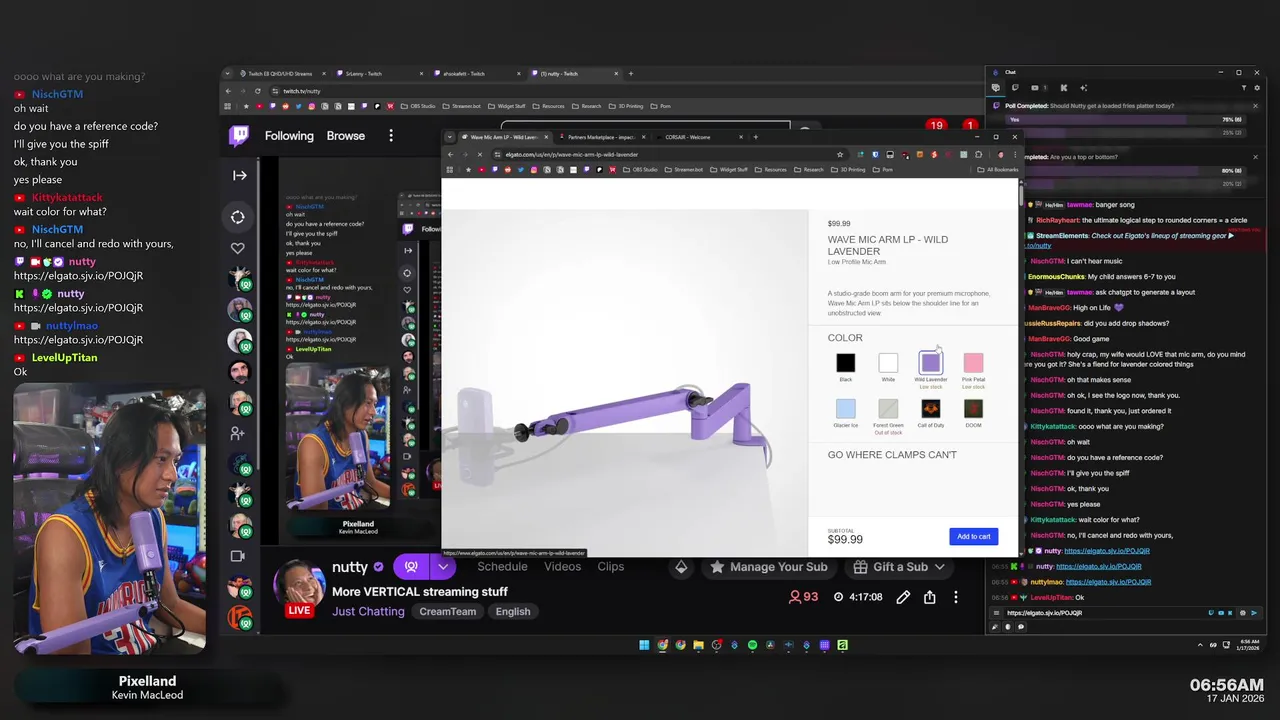Open the Schedule tab on nutty's channel
Viewport: 1280px width, 720px height.
(x=502, y=566)
